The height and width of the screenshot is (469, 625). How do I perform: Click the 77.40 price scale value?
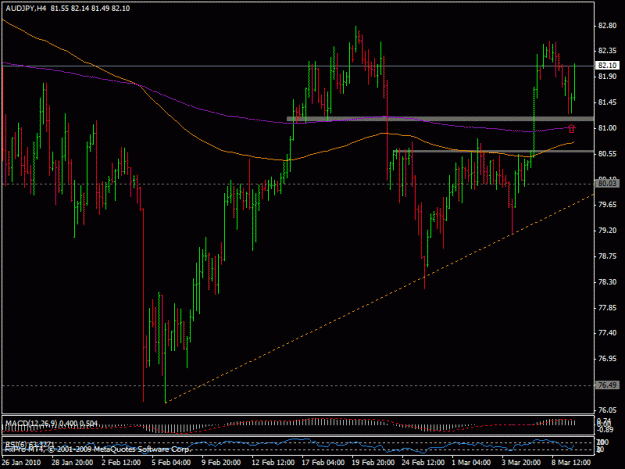tap(607, 333)
